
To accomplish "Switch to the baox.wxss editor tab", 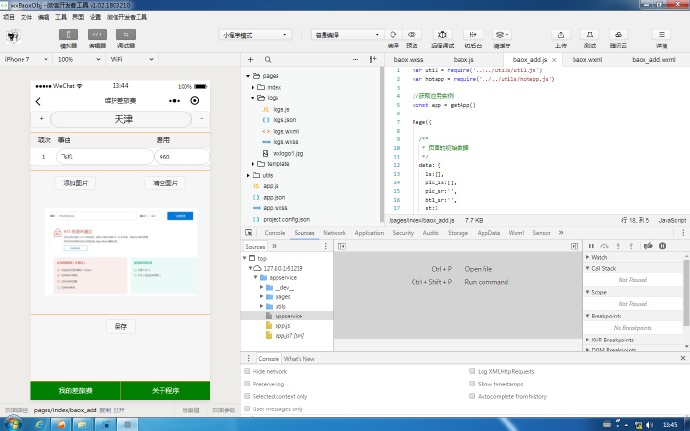I will 408,59.
